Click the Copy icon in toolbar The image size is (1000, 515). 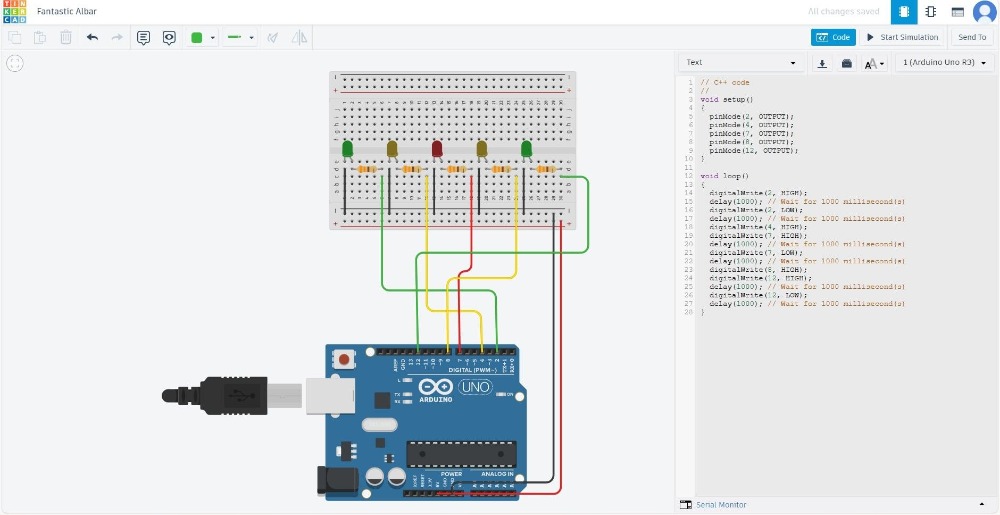(14, 38)
